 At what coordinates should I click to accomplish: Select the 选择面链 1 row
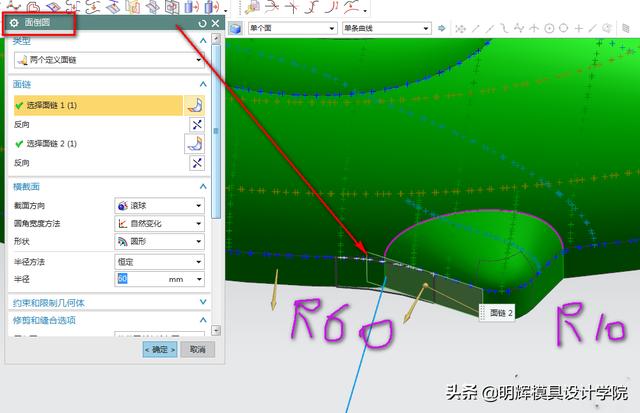(x=98, y=105)
